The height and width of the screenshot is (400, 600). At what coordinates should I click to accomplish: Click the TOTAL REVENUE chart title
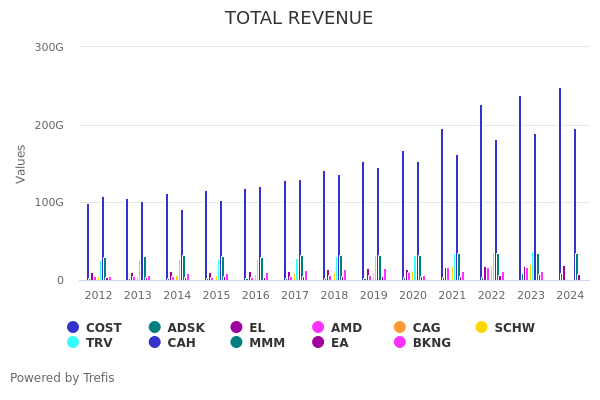coord(299,18)
